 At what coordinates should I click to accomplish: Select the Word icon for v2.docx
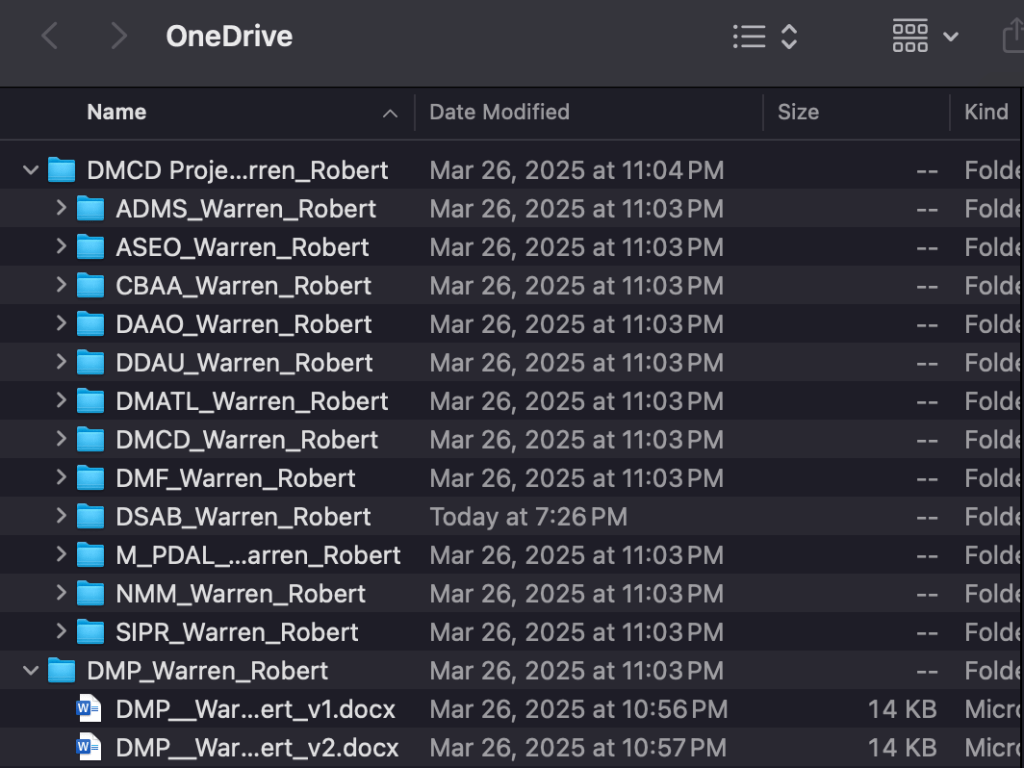pyautogui.click(x=89, y=748)
